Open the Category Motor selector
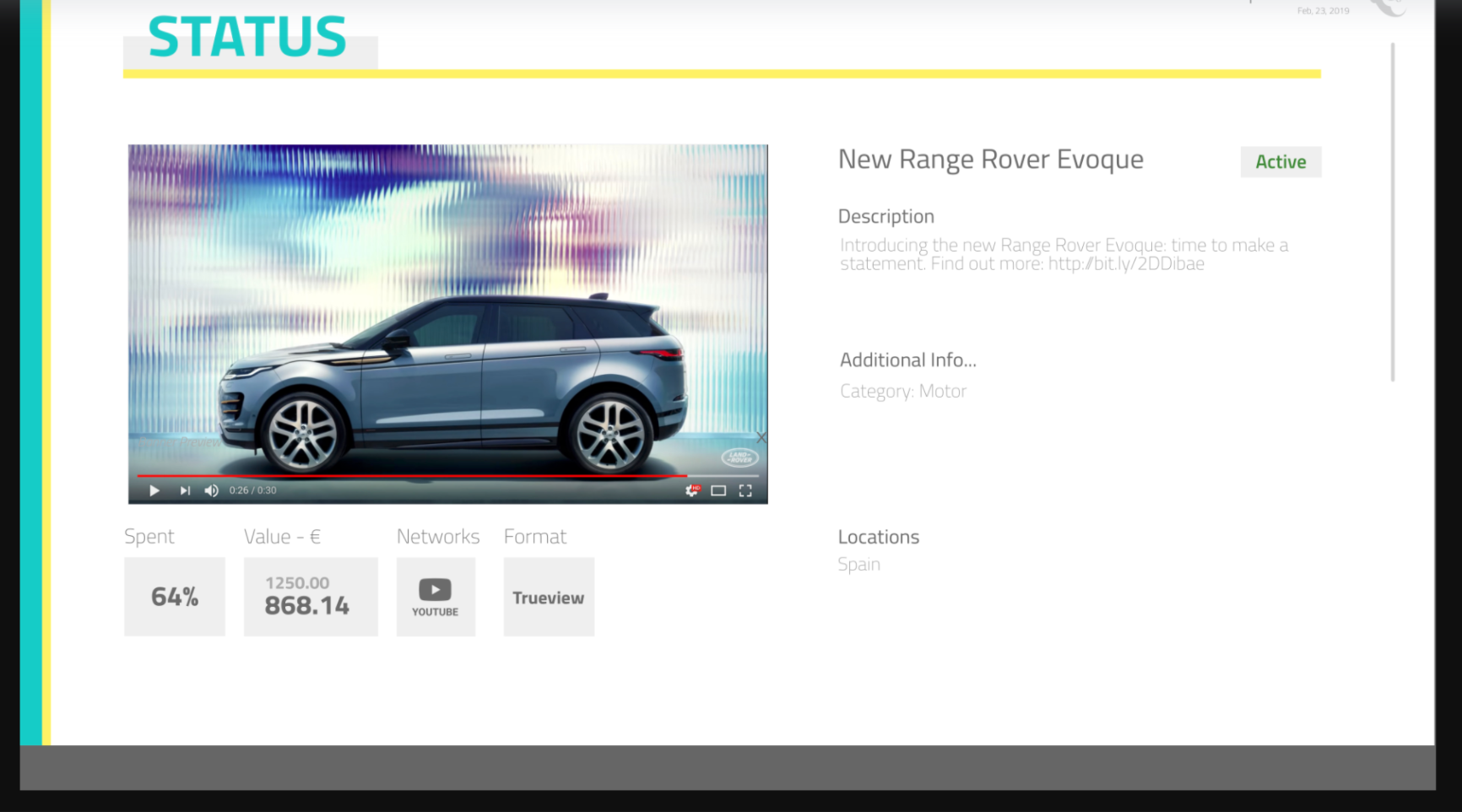This screenshot has width=1462, height=812. [x=903, y=391]
